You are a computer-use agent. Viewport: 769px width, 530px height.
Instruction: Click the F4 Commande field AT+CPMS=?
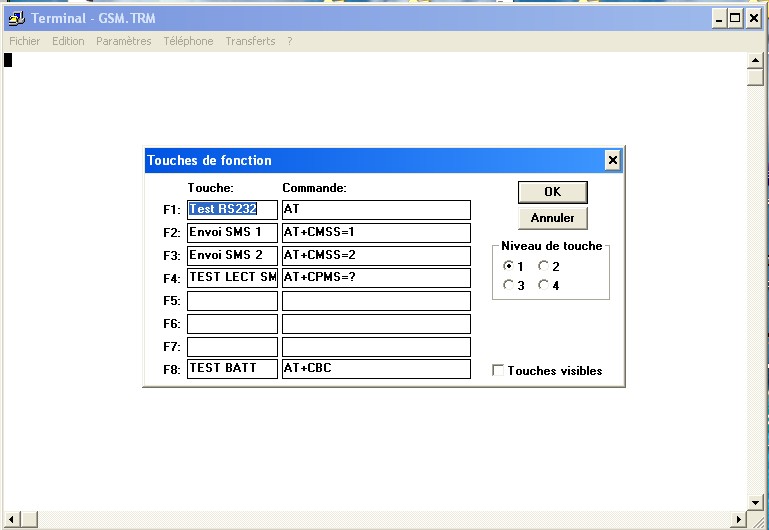(x=376, y=278)
